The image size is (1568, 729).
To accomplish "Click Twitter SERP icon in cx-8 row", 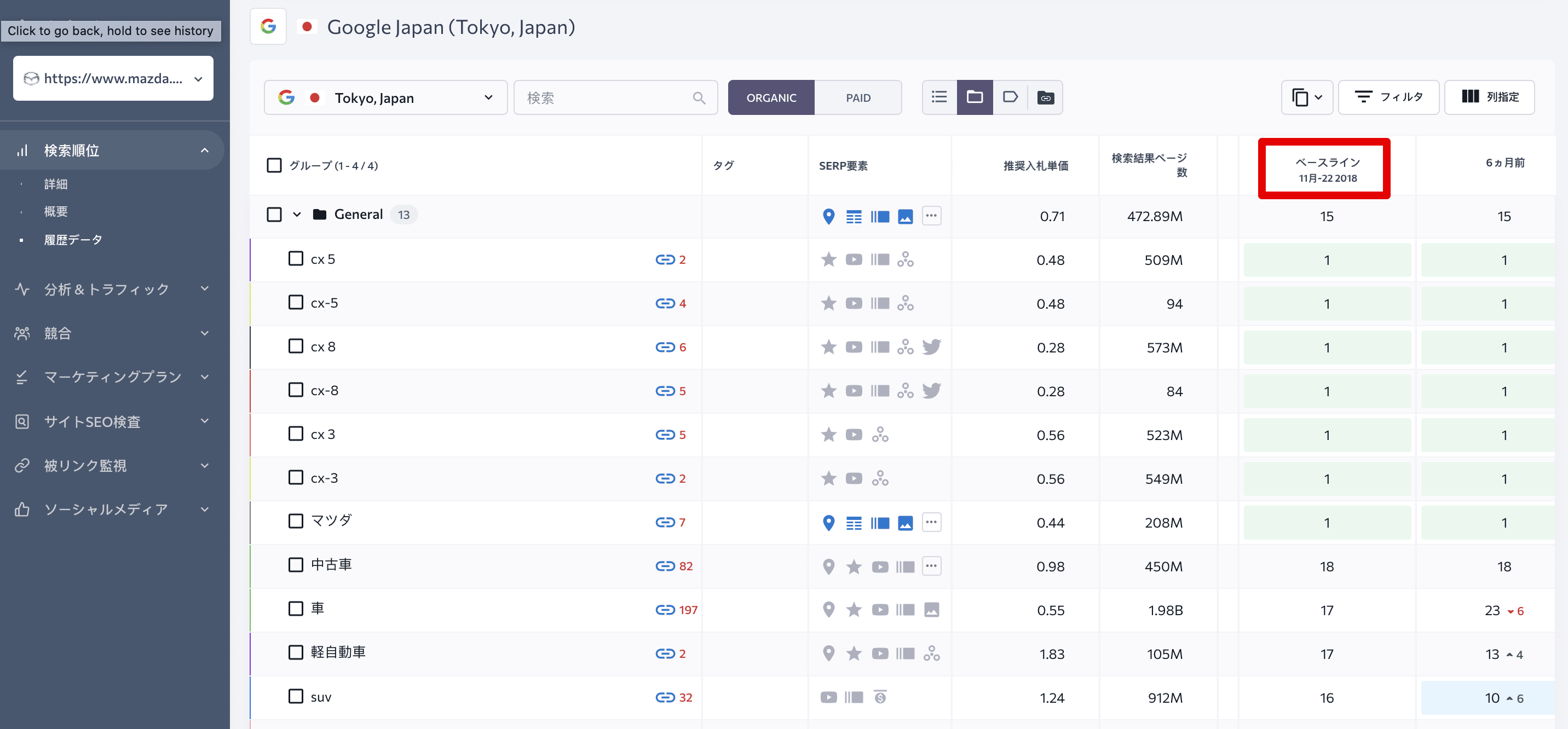I will pos(931,391).
